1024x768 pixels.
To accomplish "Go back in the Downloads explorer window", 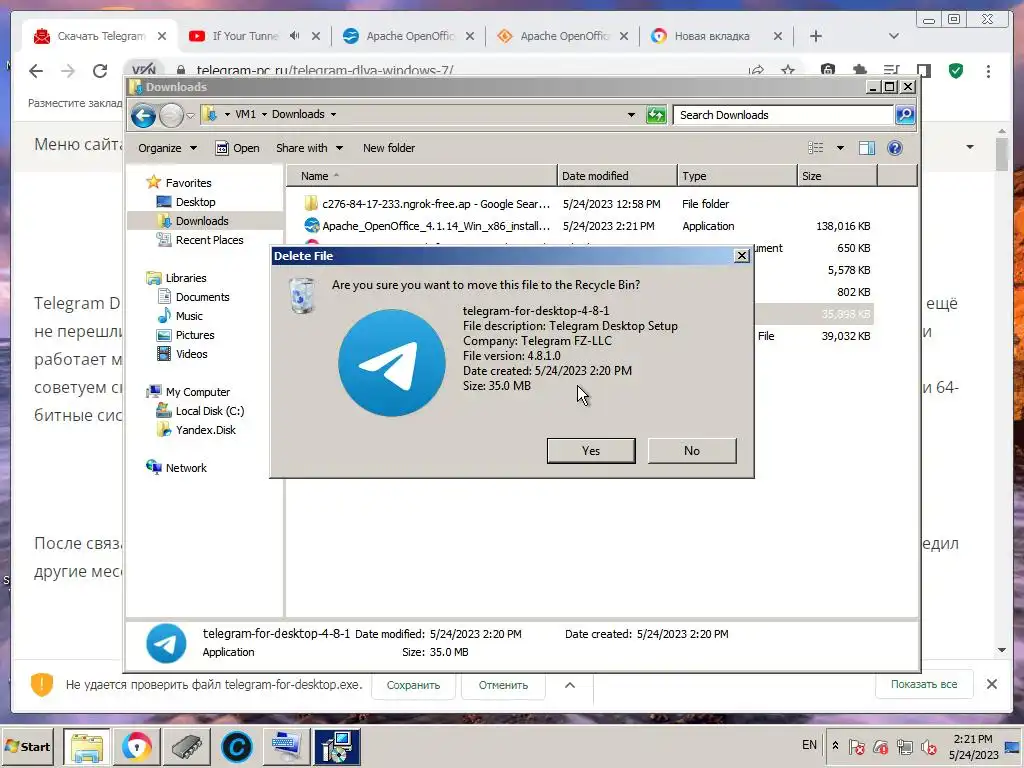I will click(144, 116).
